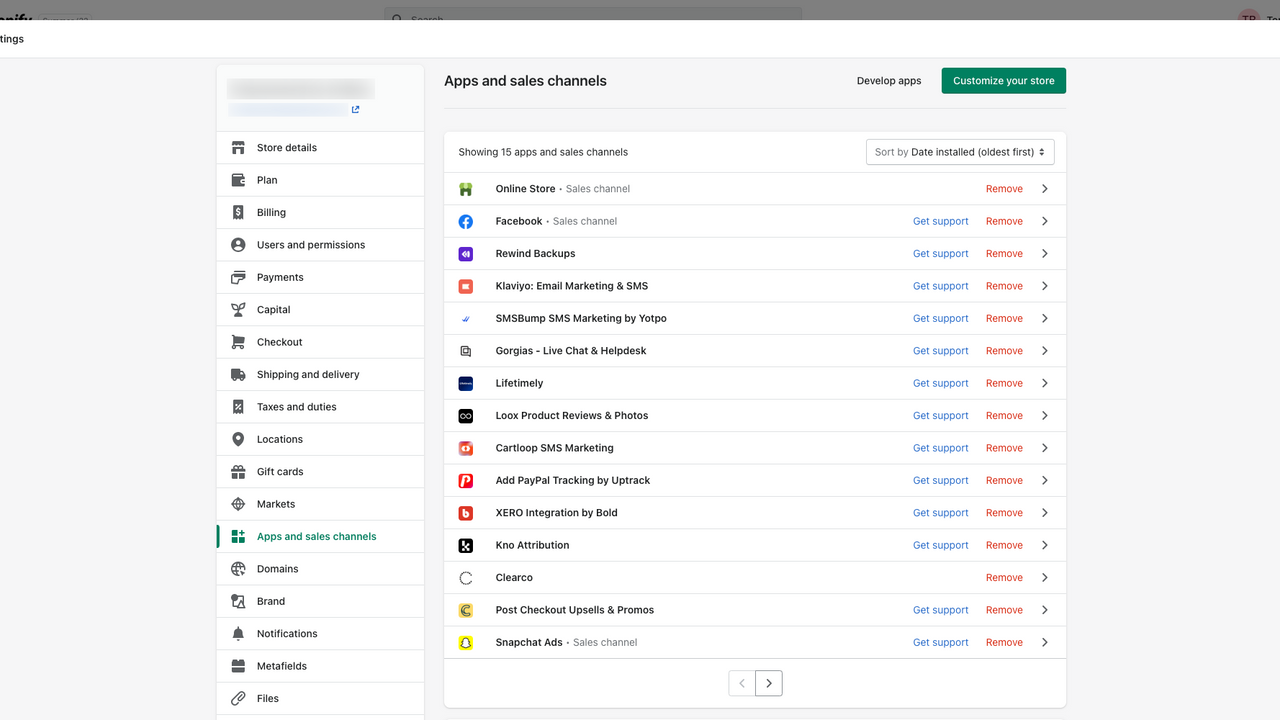Screen dimensions: 1280x720
Task: Click the Customize your store button
Action: pos(1003,81)
